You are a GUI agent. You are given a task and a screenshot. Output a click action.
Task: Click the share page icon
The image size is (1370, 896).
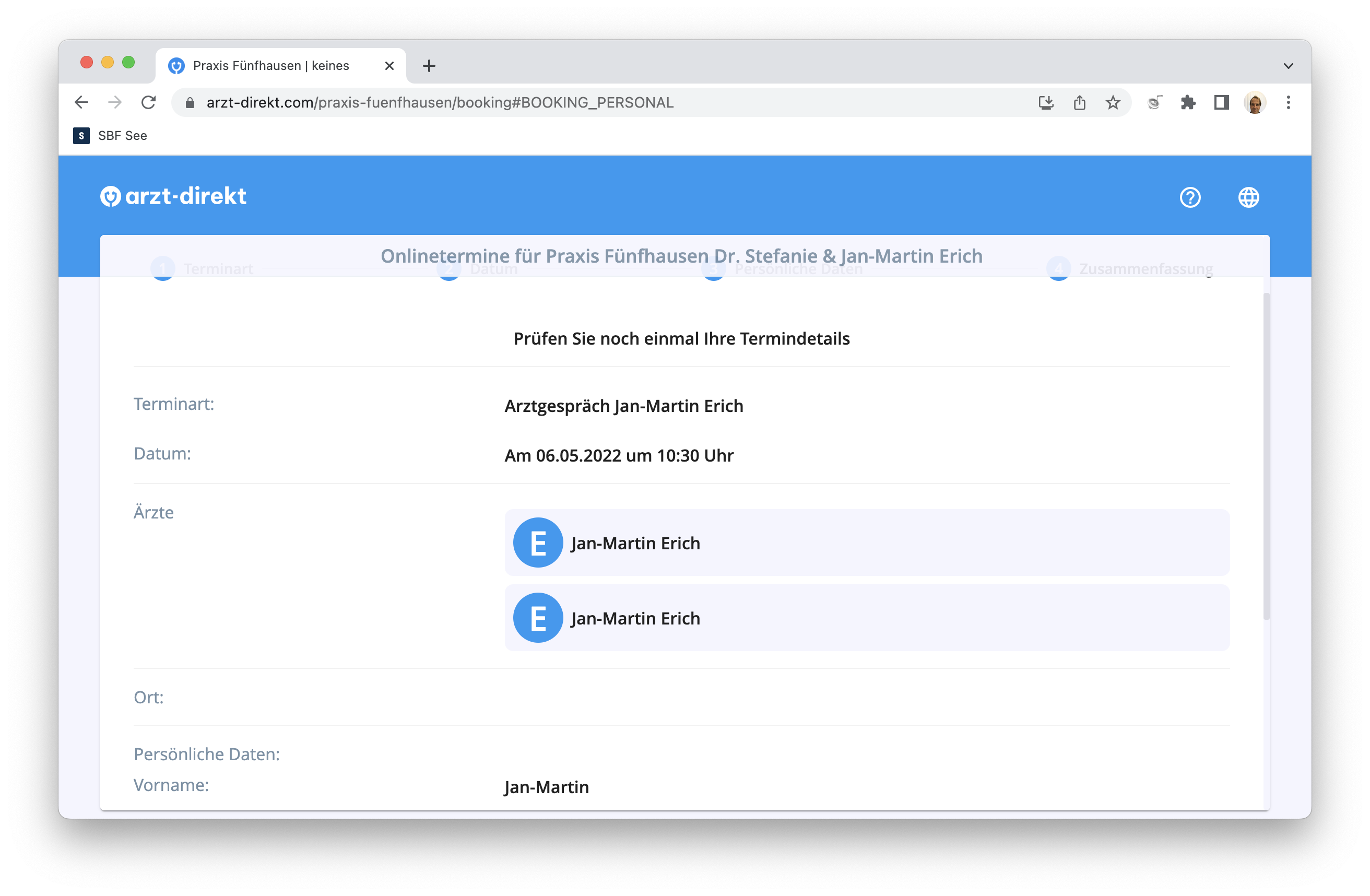[x=1079, y=102]
